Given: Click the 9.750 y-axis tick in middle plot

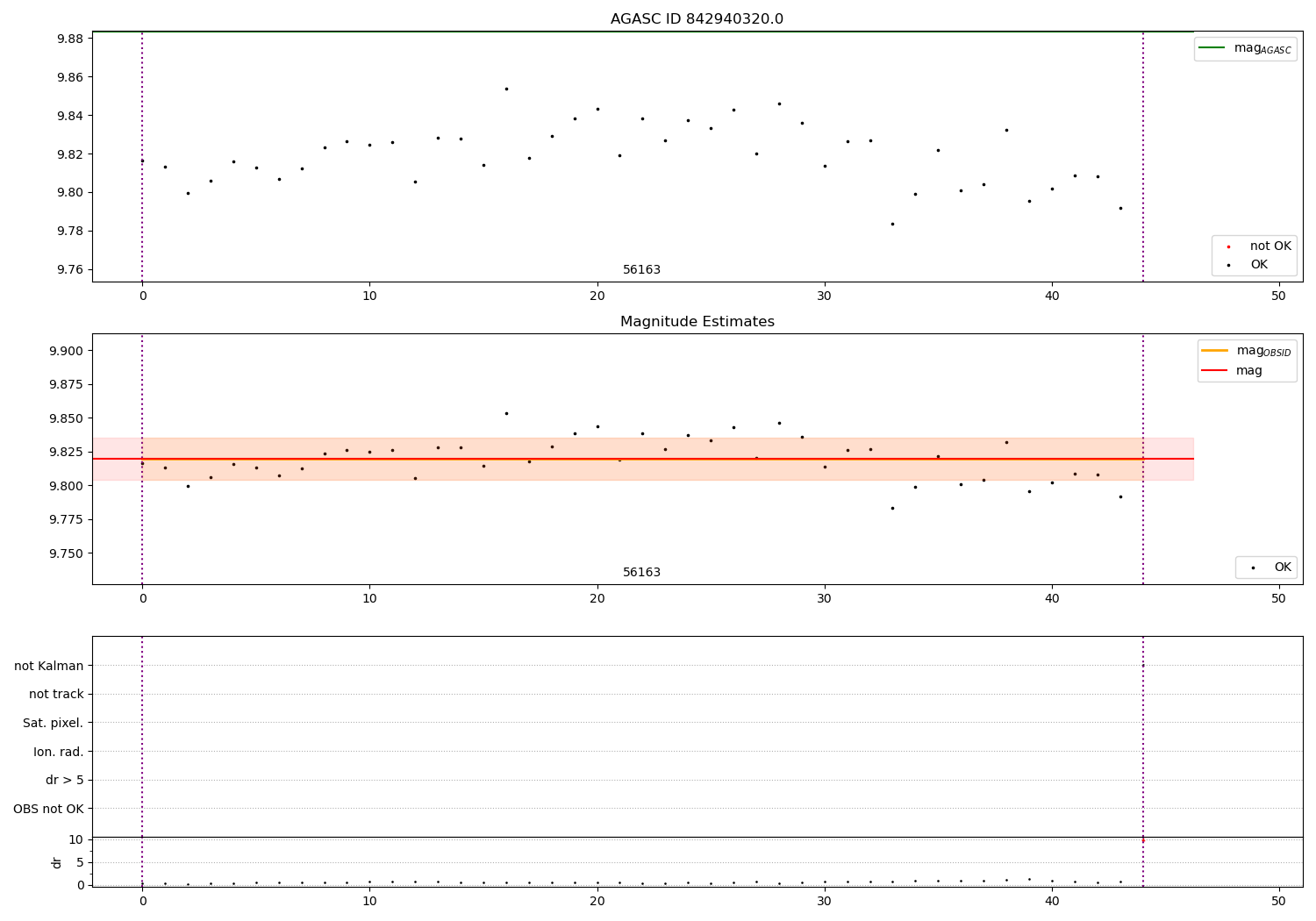Looking at the screenshot, I should 66,553.
